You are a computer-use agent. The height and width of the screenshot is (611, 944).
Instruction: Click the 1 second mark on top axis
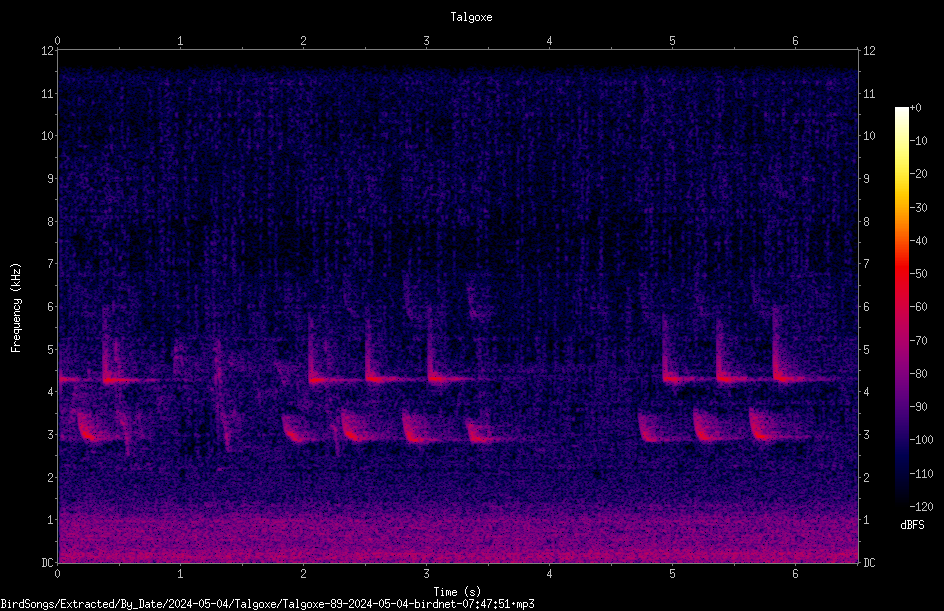(180, 41)
